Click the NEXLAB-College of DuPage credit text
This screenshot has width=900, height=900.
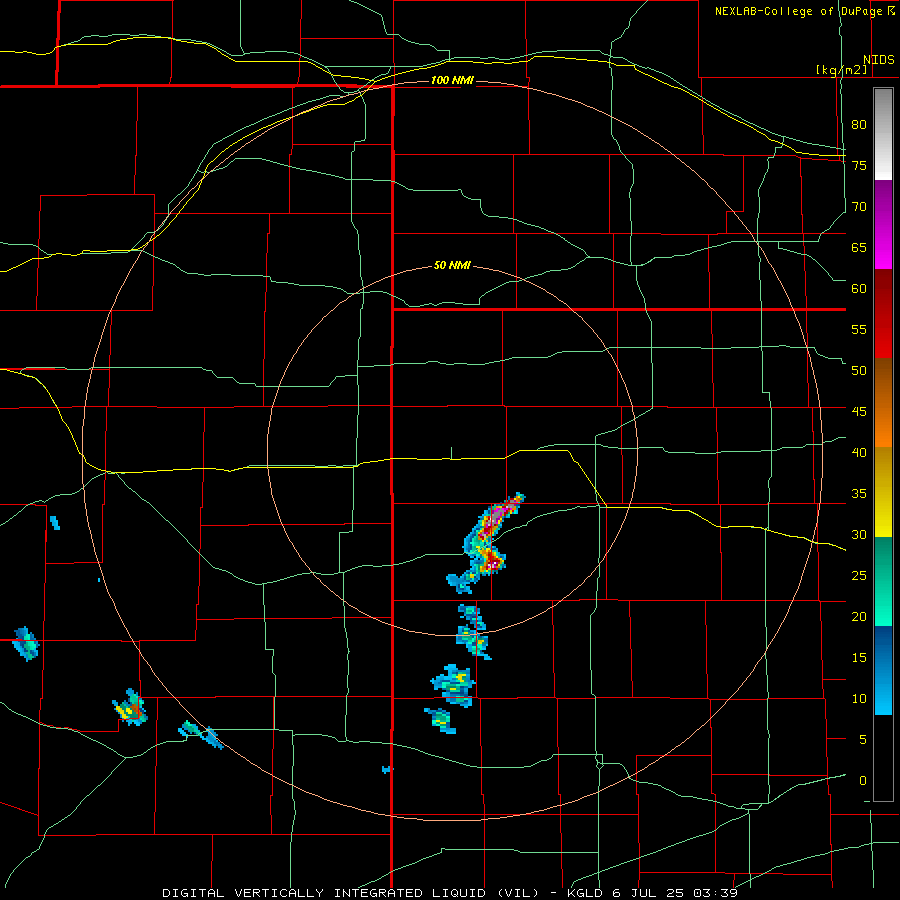(x=798, y=11)
